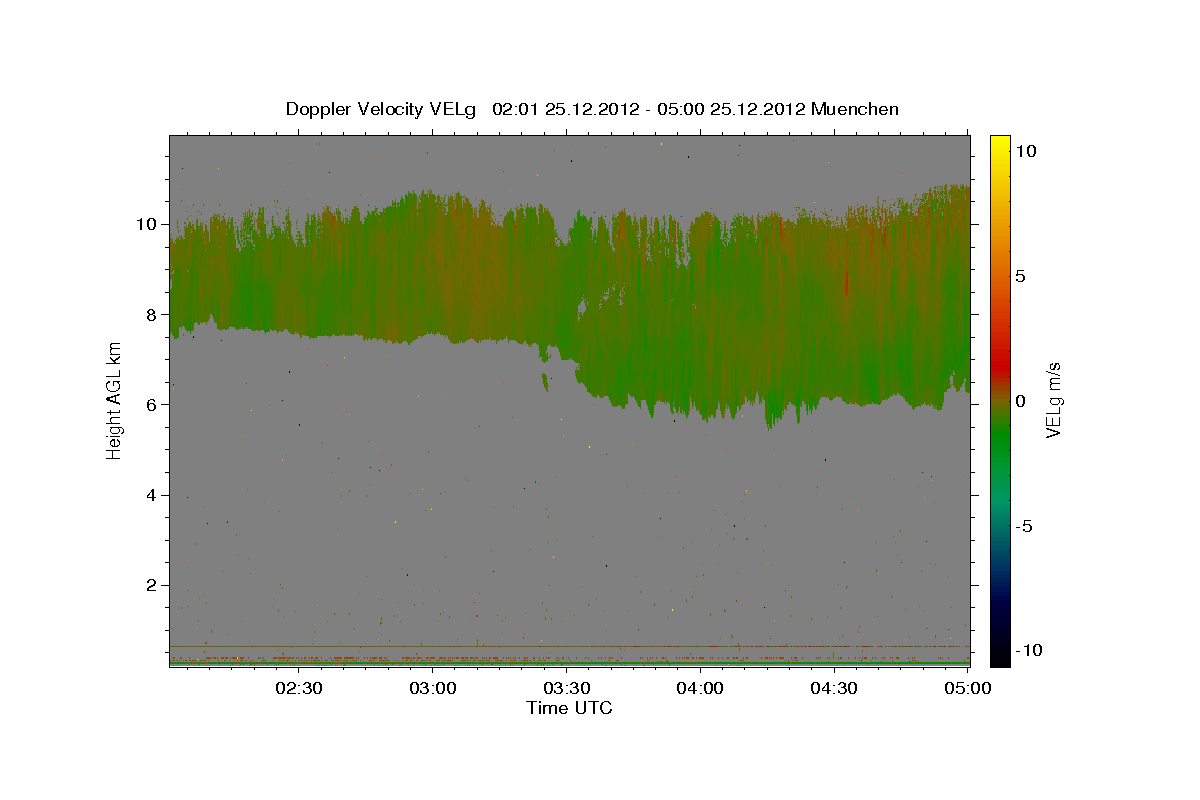
Task: Click the height axis '2' tick label
Action: pos(153,585)
